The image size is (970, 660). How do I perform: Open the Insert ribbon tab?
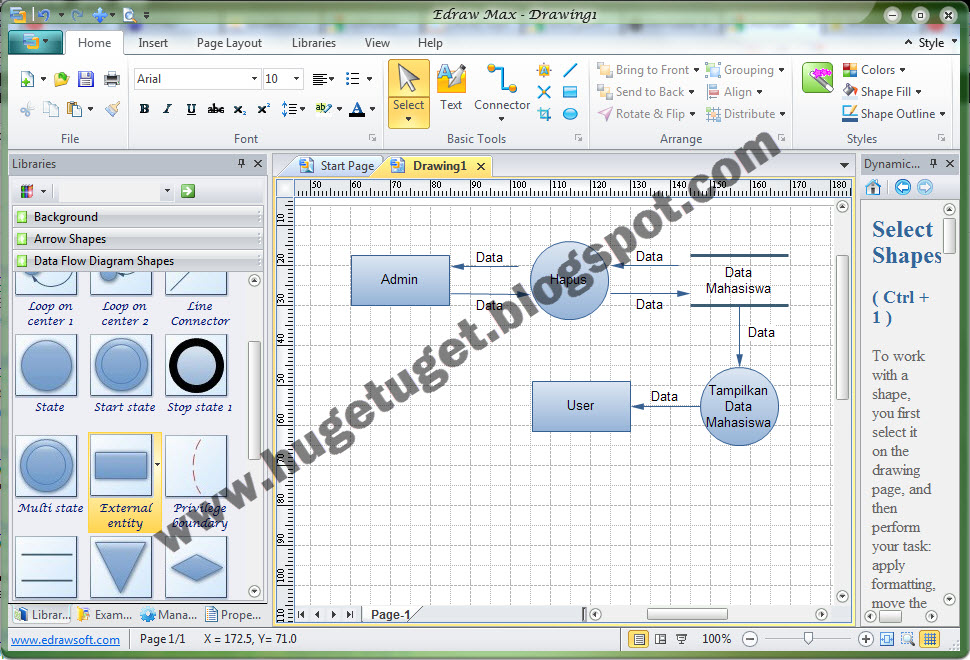click(x=152, y=43)
